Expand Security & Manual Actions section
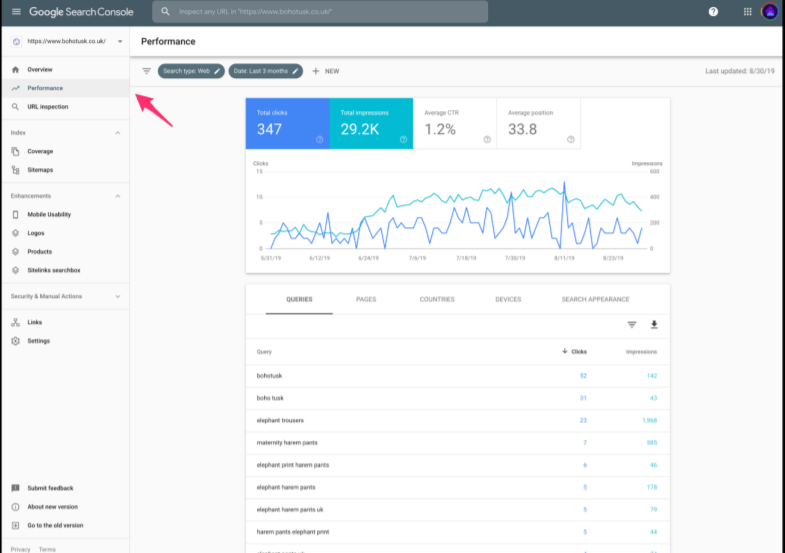Screen dimensions: 785x553 pyautogui.click(x=118, y=296)
